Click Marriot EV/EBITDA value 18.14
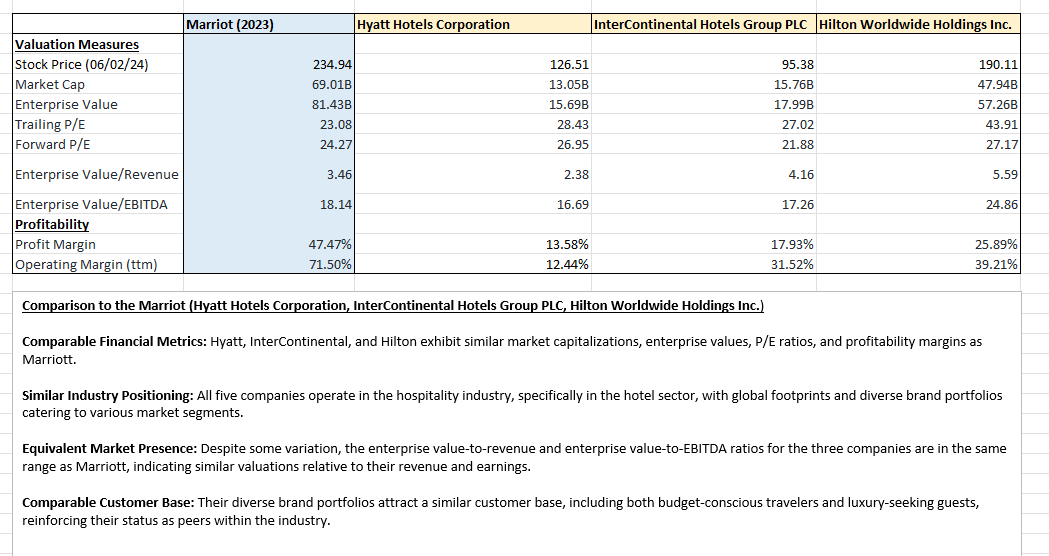The width and height of the screenshot is (1049, 556). coord(269,205)
